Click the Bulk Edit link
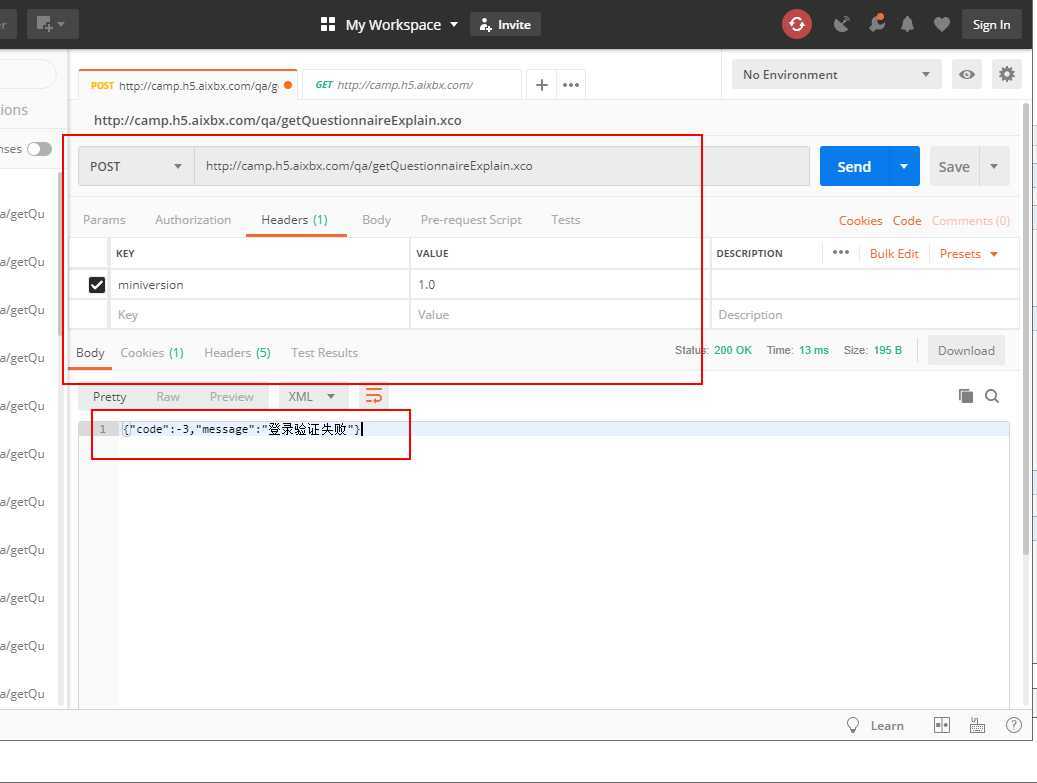Viewport: 1037px width, 783px height. point(894,254)
